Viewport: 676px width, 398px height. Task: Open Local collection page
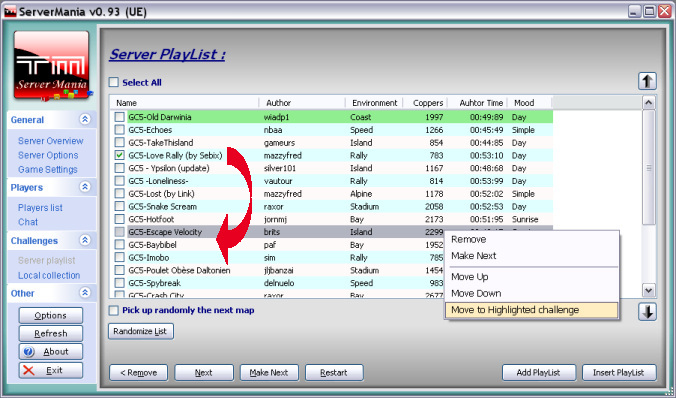(x=49, y=275)
